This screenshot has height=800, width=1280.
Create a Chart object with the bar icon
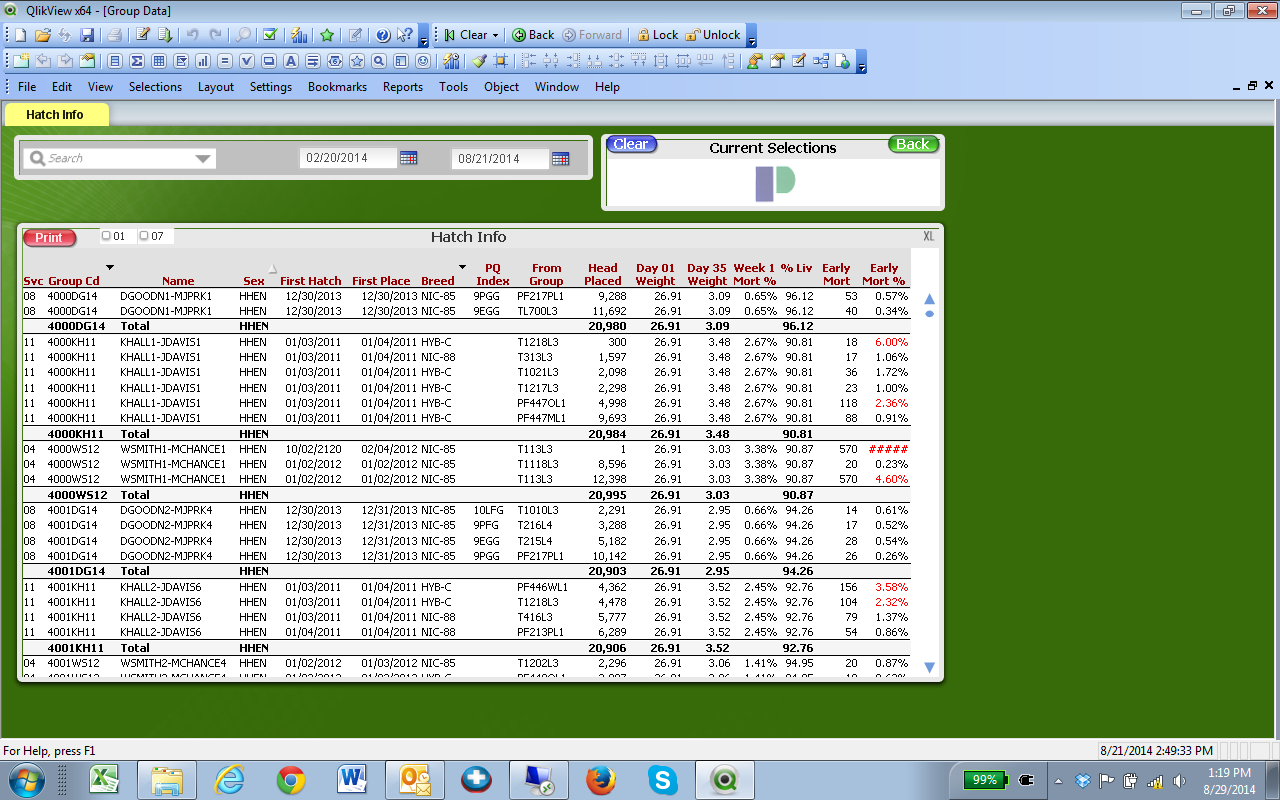click(203, 61)
